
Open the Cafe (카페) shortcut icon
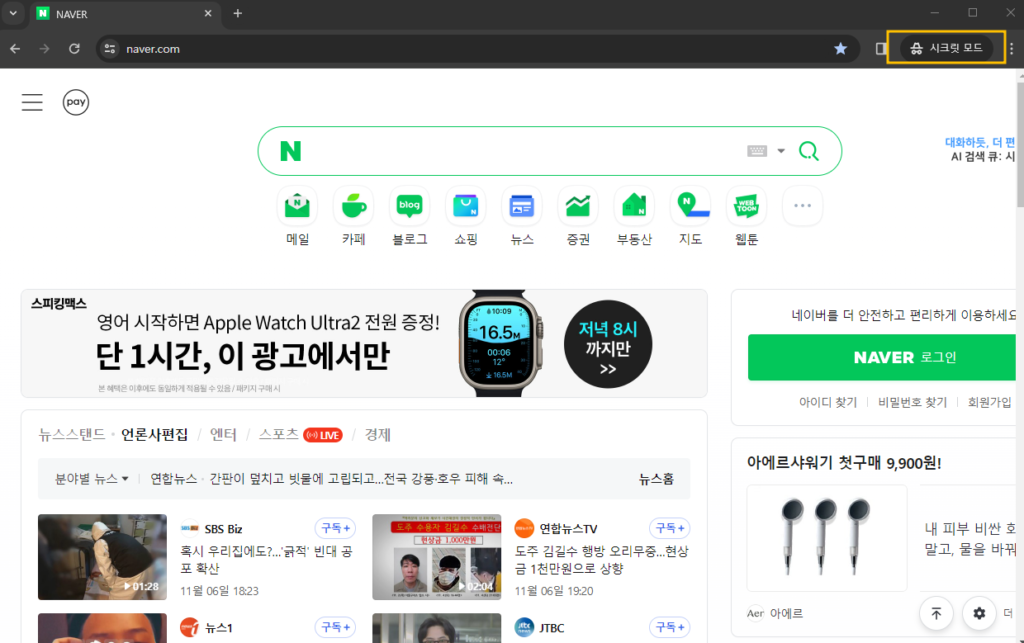(353, 206)
